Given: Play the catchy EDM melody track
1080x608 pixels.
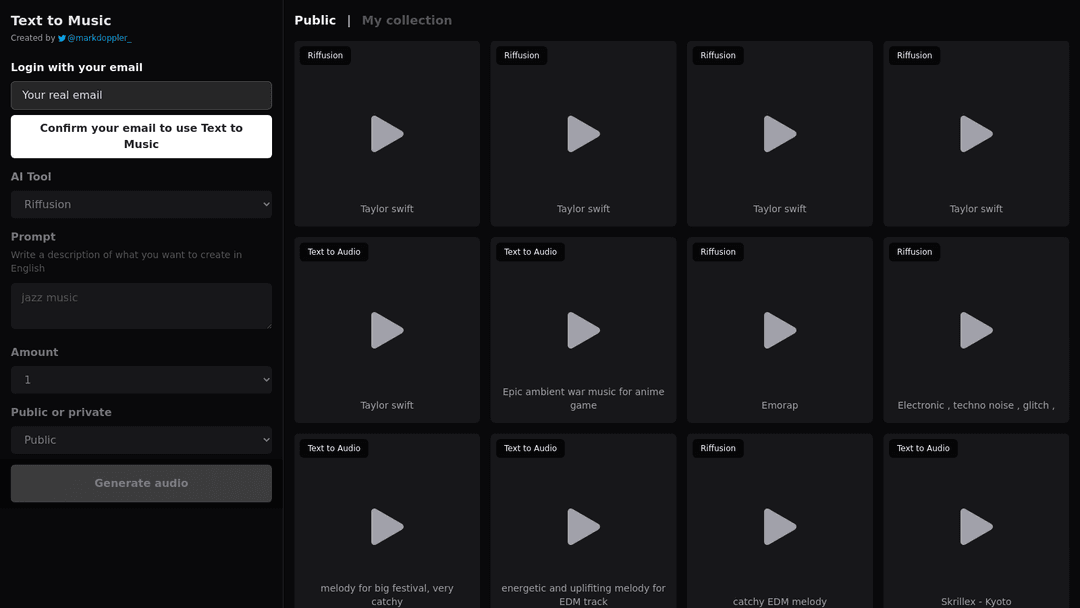Looking at the screenshot, I should tap(780, 527).
